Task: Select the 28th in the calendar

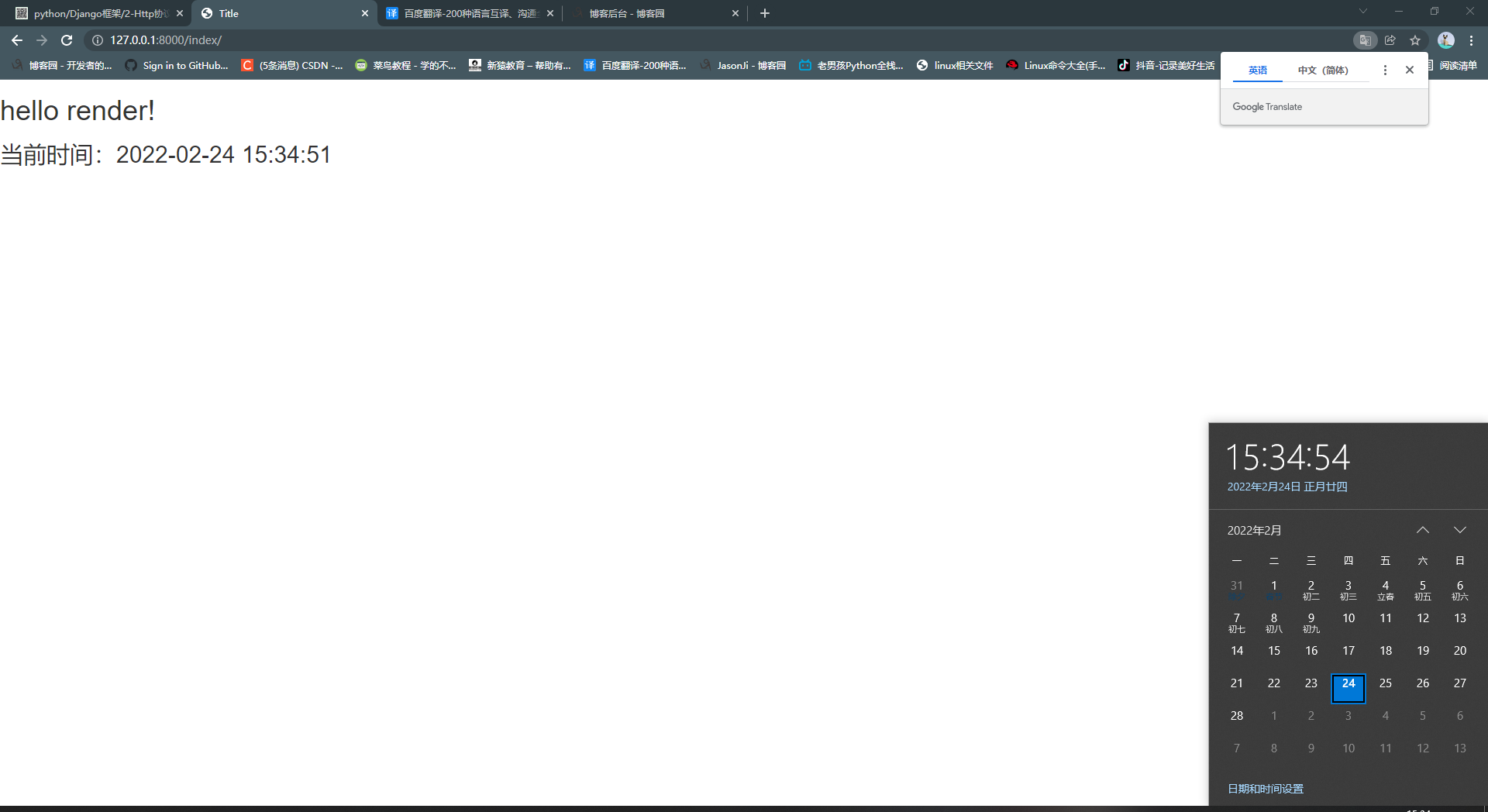Action: point(1237,716)
